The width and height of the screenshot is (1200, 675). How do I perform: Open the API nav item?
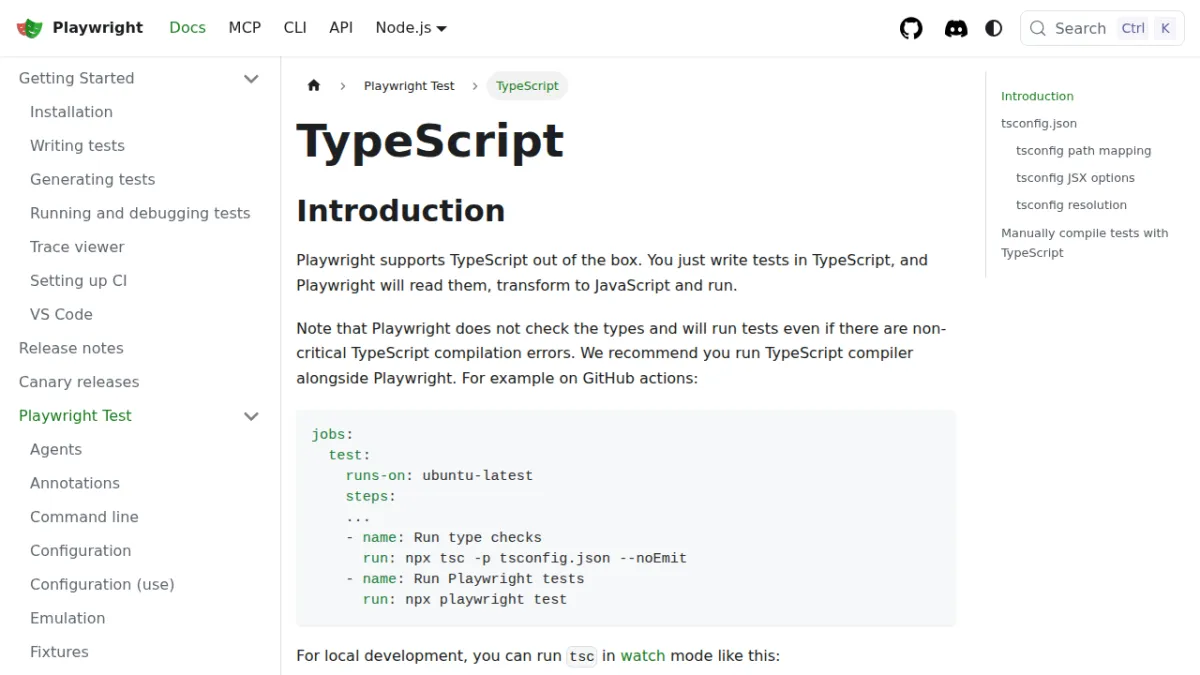tap(341, 28)
